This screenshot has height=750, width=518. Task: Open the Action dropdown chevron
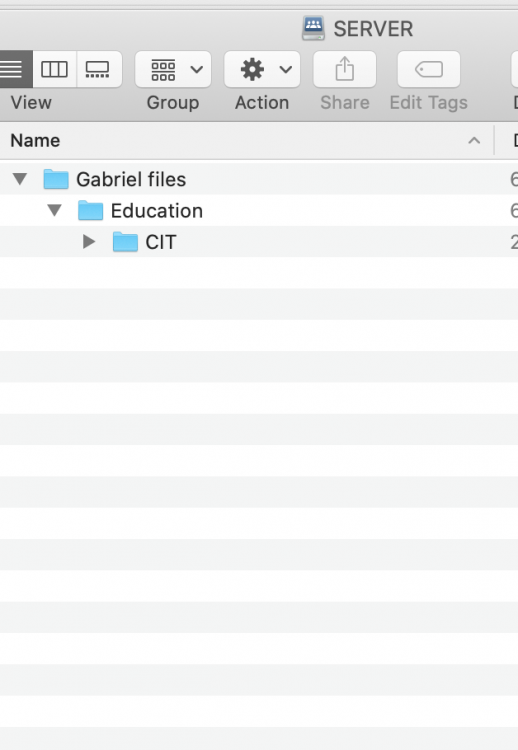coord(286,70)
